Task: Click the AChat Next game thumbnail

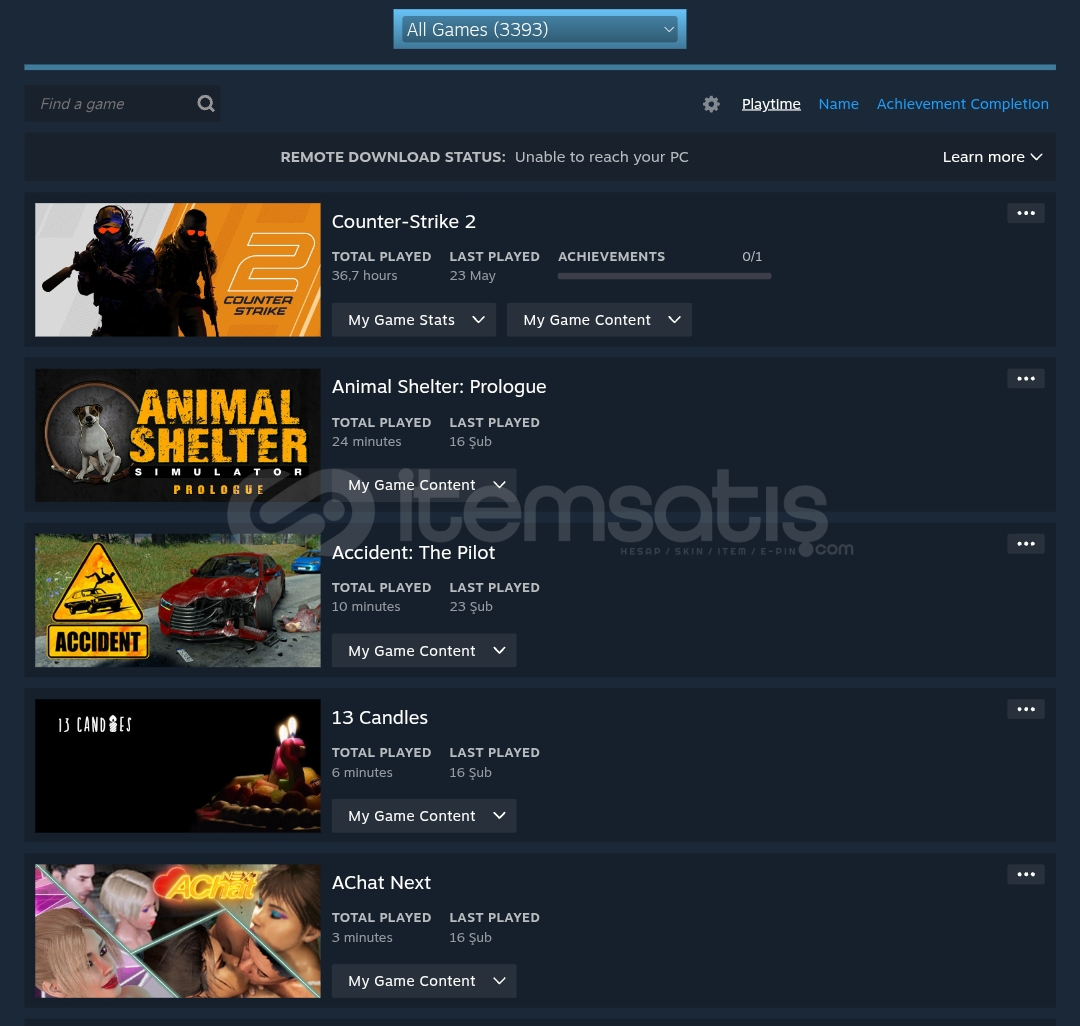Action: 178,931
